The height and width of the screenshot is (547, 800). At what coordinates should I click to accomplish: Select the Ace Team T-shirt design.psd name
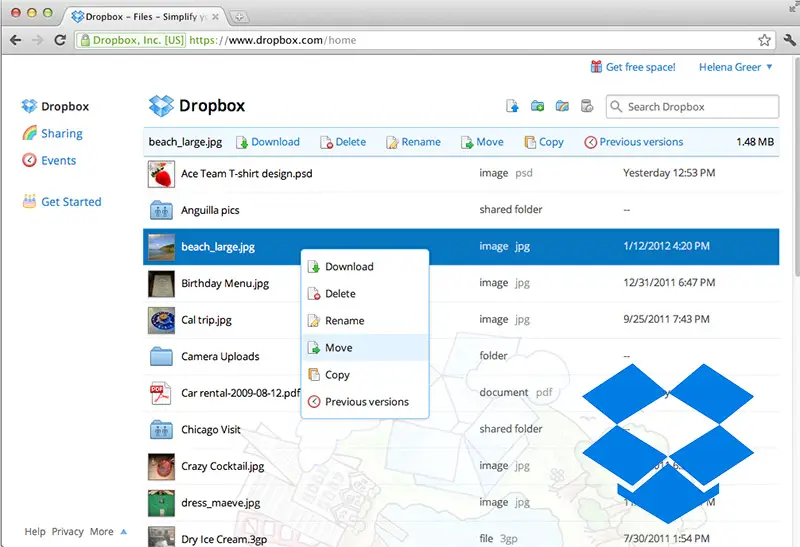point(246,173)
